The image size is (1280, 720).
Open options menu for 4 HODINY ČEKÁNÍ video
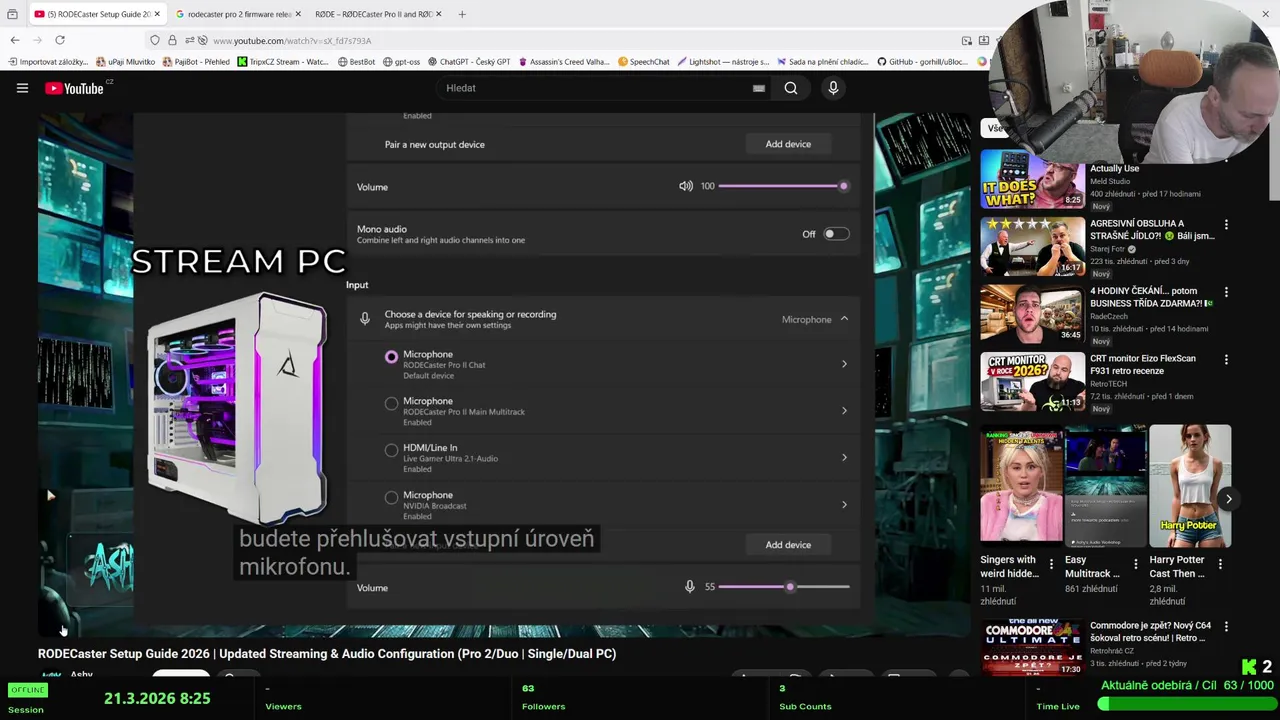pyautogui.click(x=1226, y=292)
